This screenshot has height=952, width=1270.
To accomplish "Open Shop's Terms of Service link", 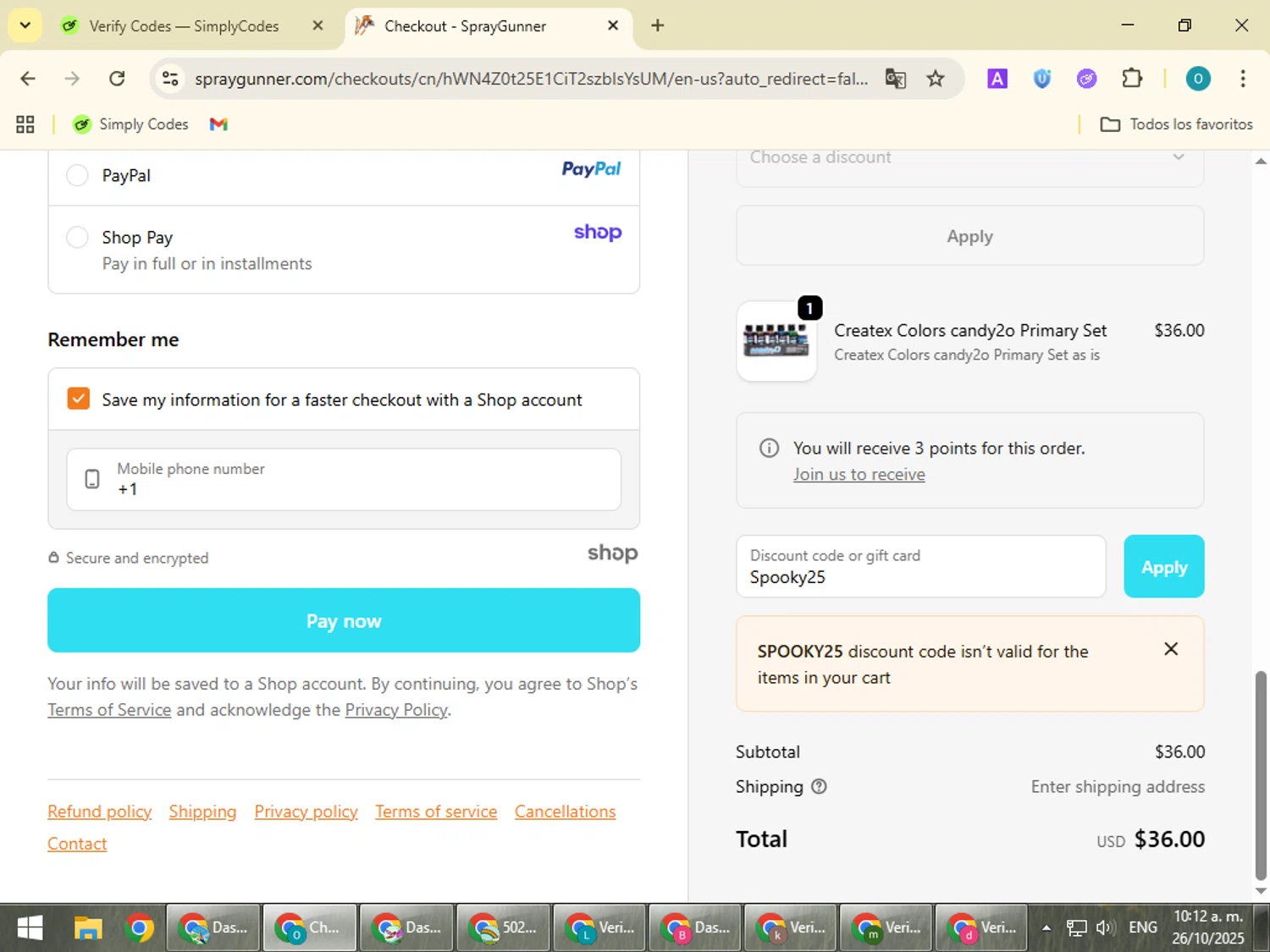I will tap(109, 710).
